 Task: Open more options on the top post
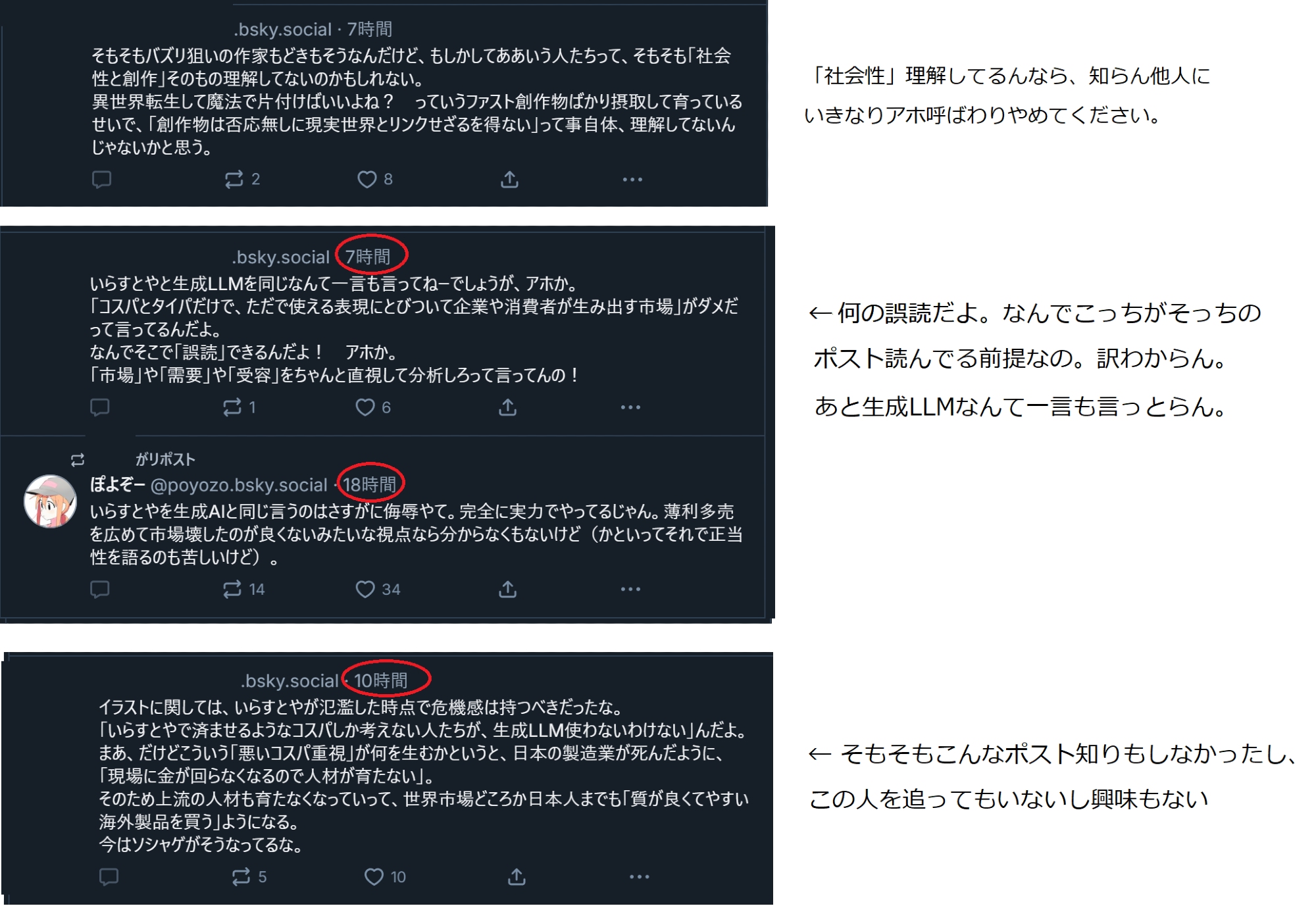632,179
